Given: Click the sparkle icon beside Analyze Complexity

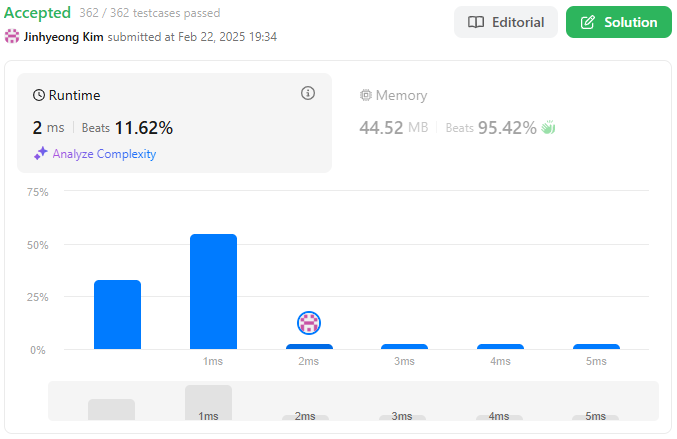Looking at the screenshot, I should point(41,153).
